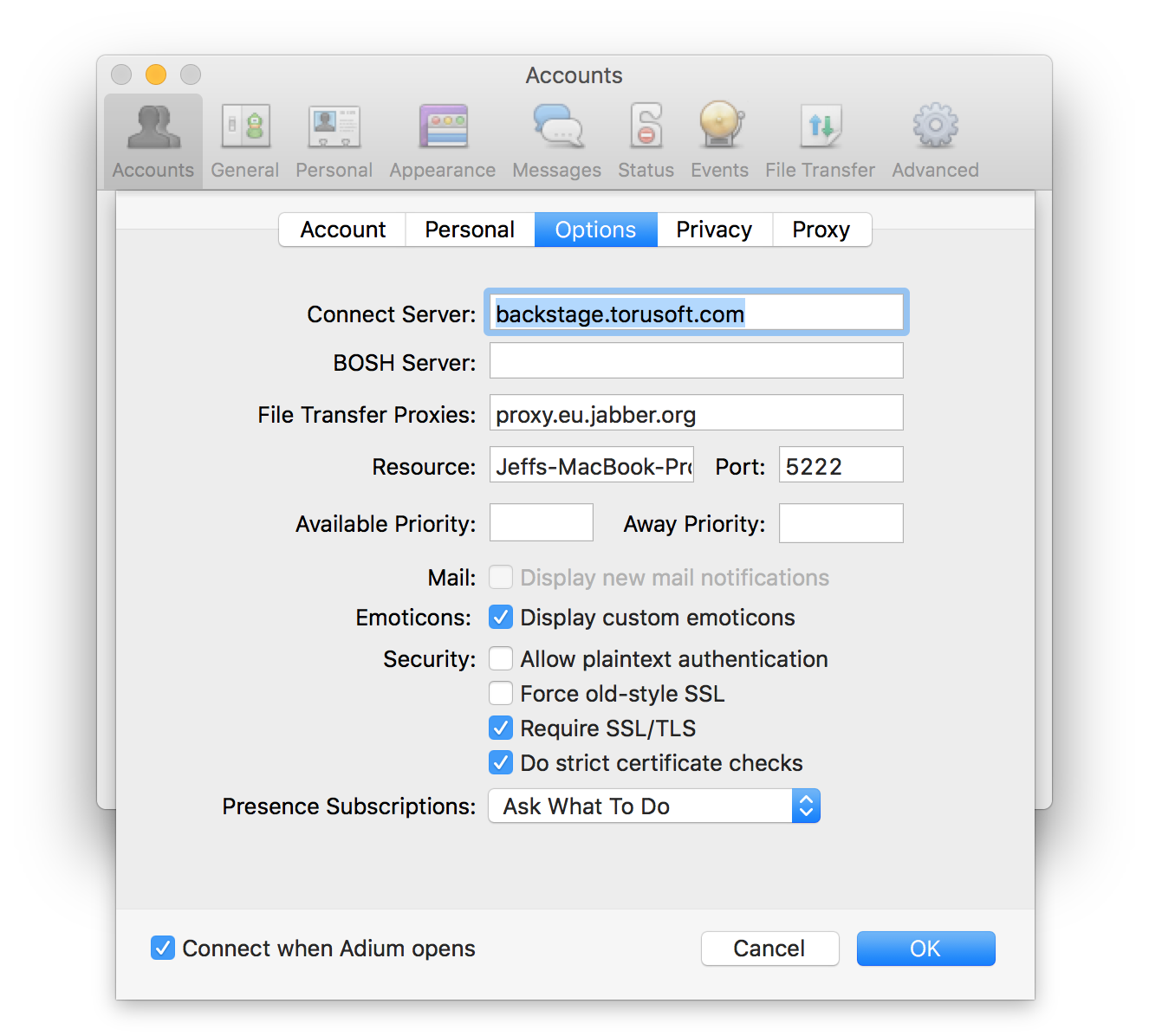Open the Advanced preferences icon

click(x=935, y=137)
